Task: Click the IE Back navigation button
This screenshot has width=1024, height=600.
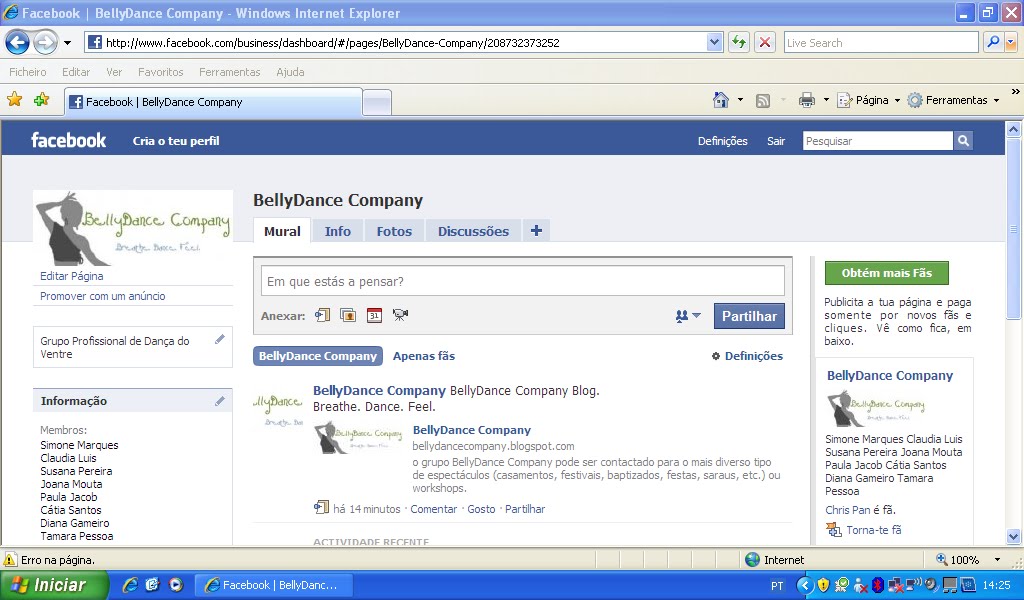Action: click(18, 43)
